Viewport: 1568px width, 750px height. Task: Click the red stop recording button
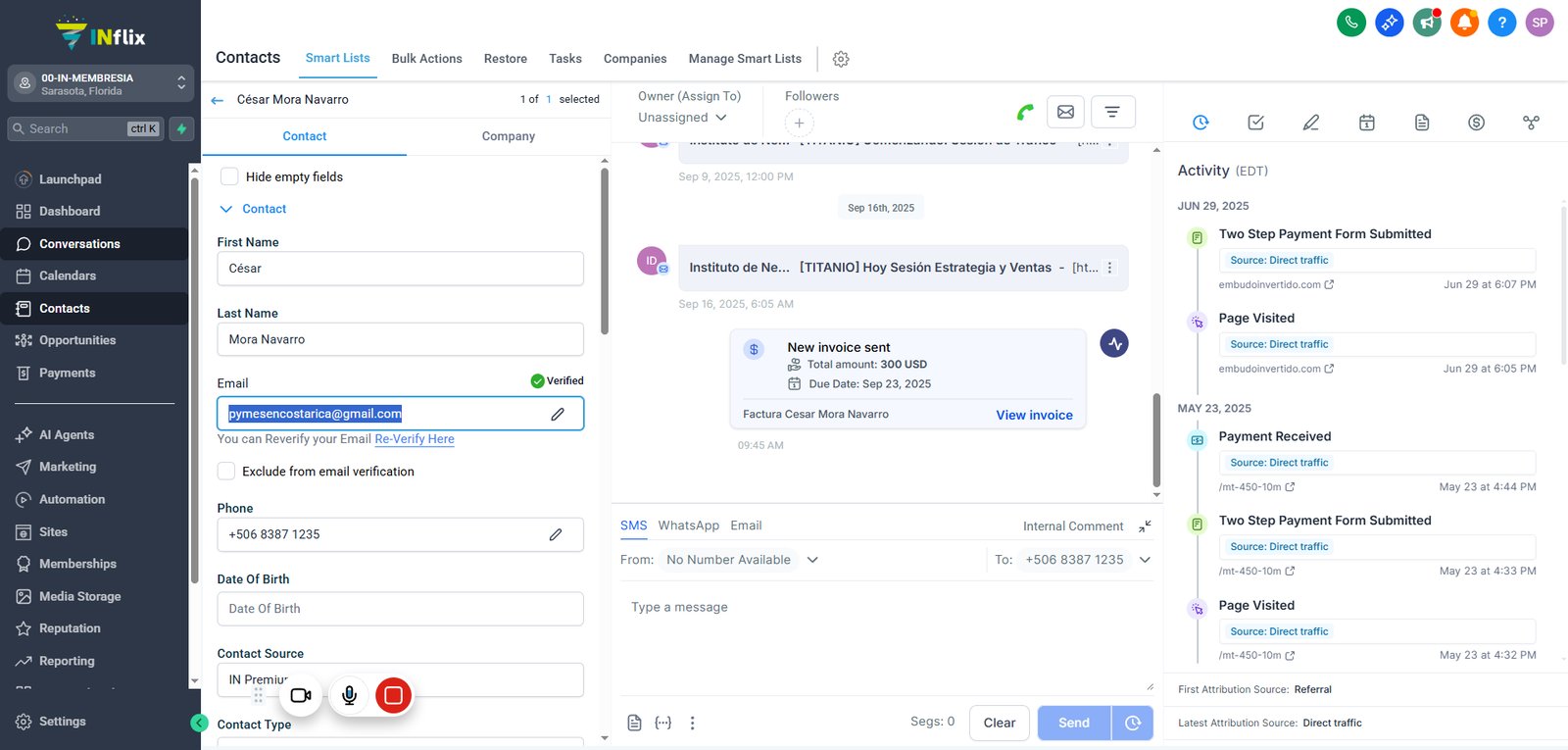point(393,695)
